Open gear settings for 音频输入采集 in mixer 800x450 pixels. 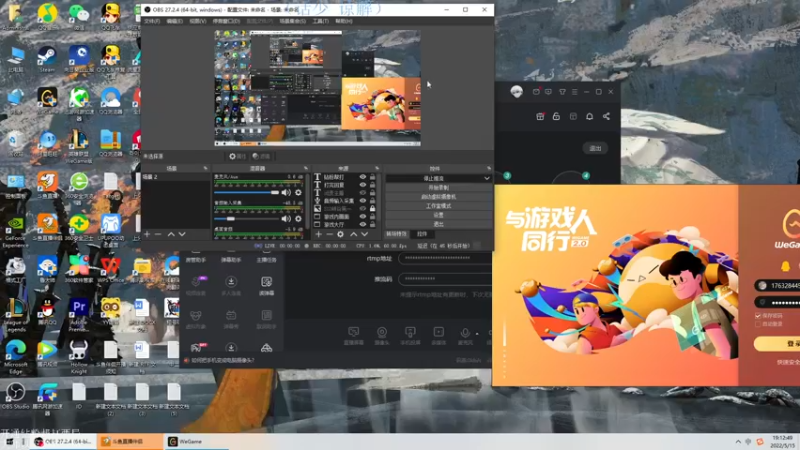click(x=298, y=218)
